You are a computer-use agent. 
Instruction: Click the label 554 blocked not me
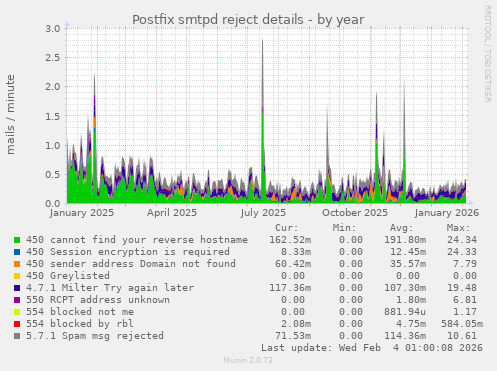80,312
